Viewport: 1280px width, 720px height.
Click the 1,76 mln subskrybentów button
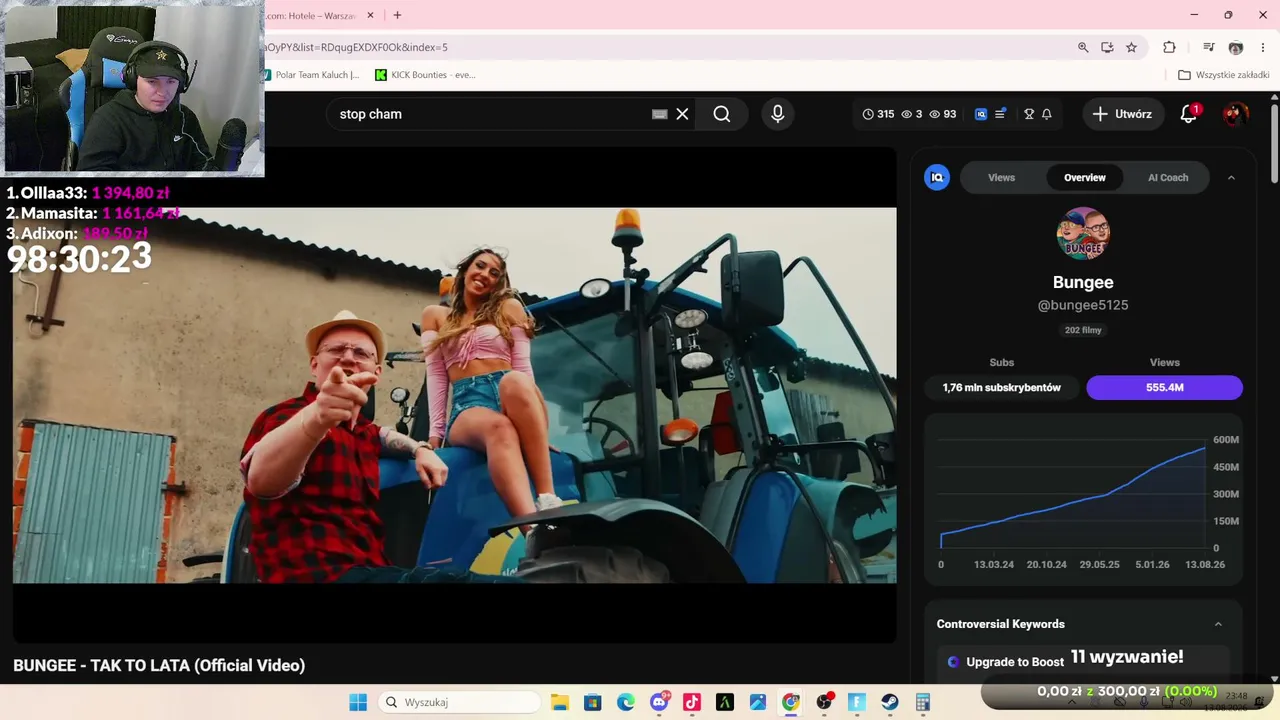[1001, 387]
